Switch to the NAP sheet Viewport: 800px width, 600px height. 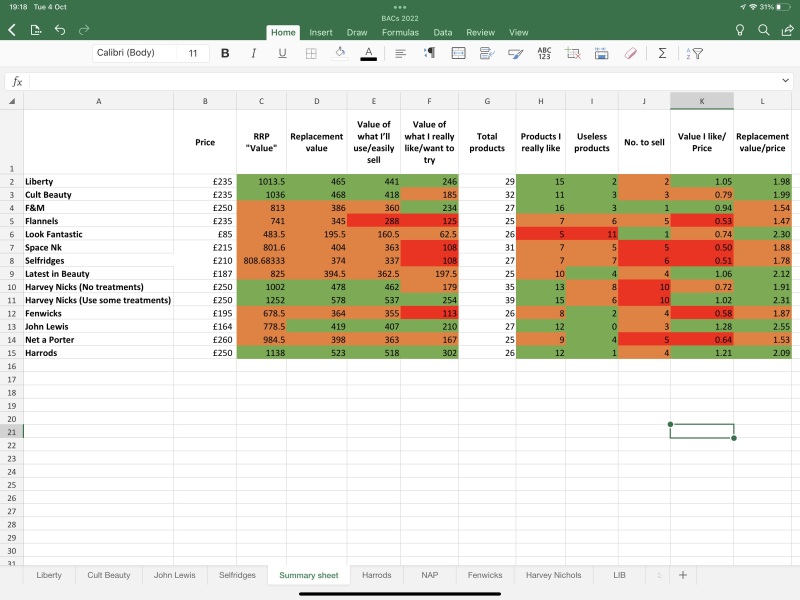430,575
